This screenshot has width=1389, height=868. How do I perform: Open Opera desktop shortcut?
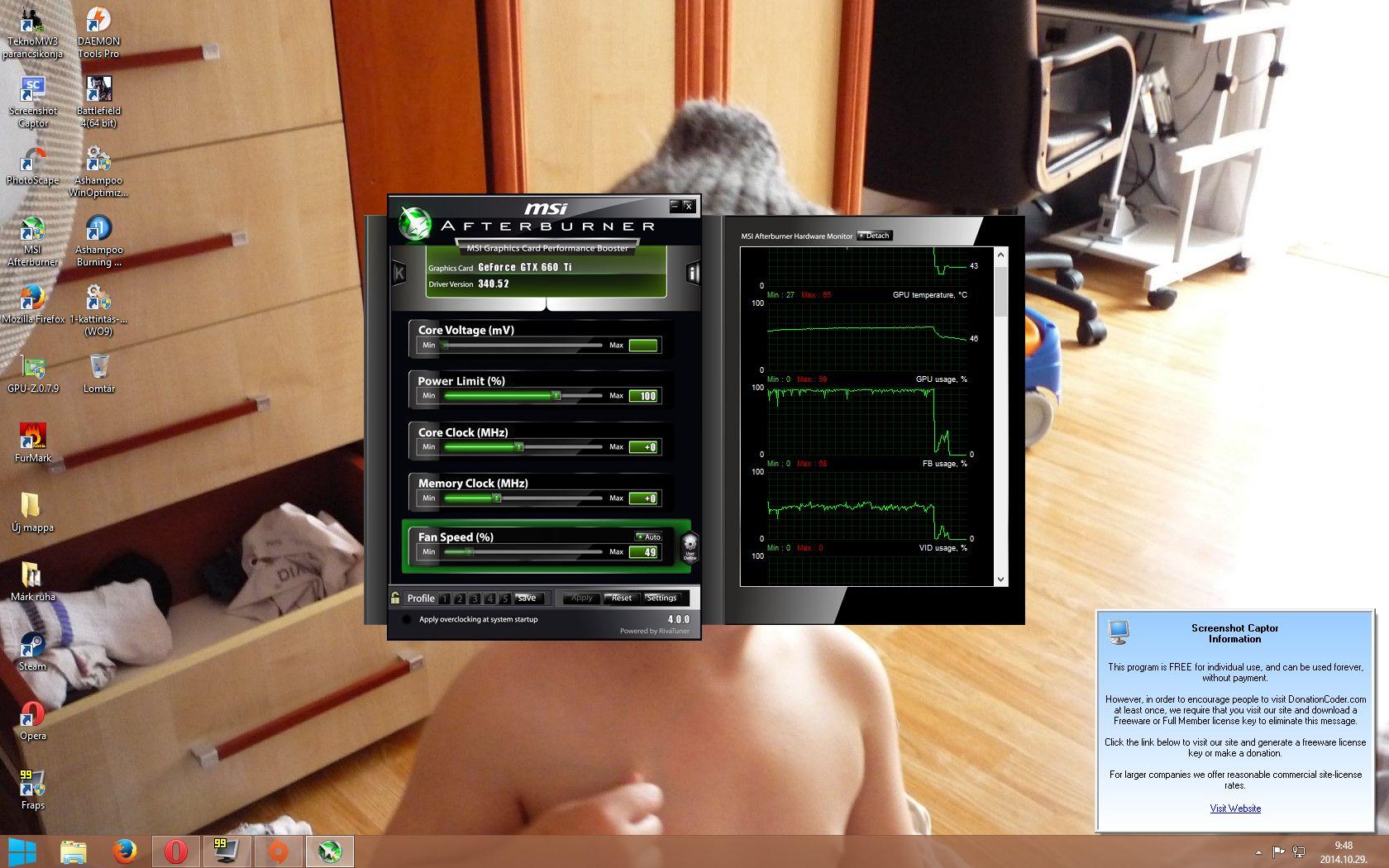(x=32, y=721)
